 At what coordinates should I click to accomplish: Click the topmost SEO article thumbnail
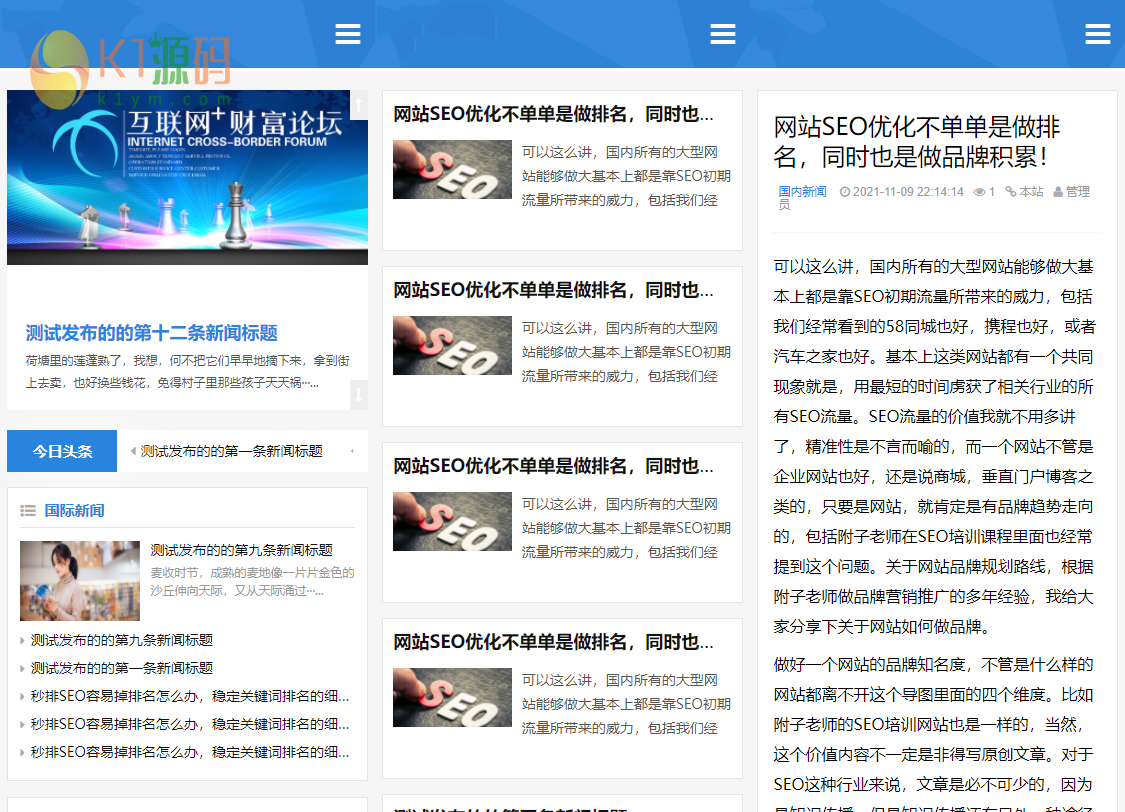pos(452,169)
